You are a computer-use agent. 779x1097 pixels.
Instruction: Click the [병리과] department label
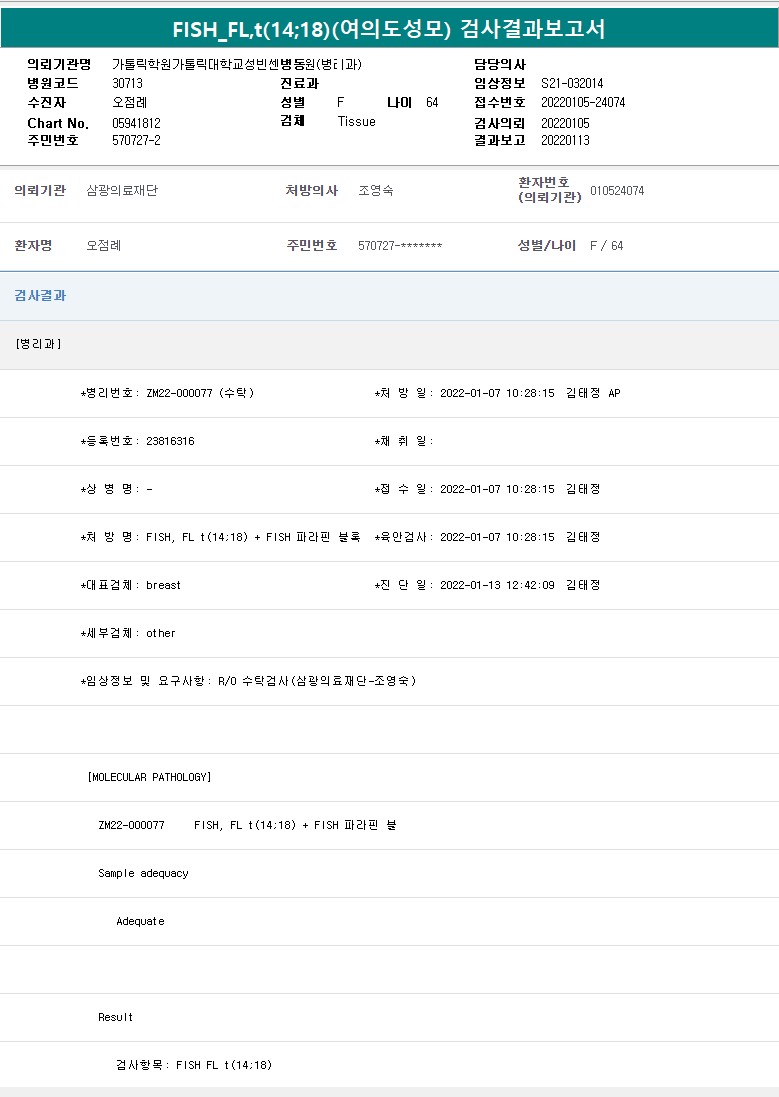(39, 344)
